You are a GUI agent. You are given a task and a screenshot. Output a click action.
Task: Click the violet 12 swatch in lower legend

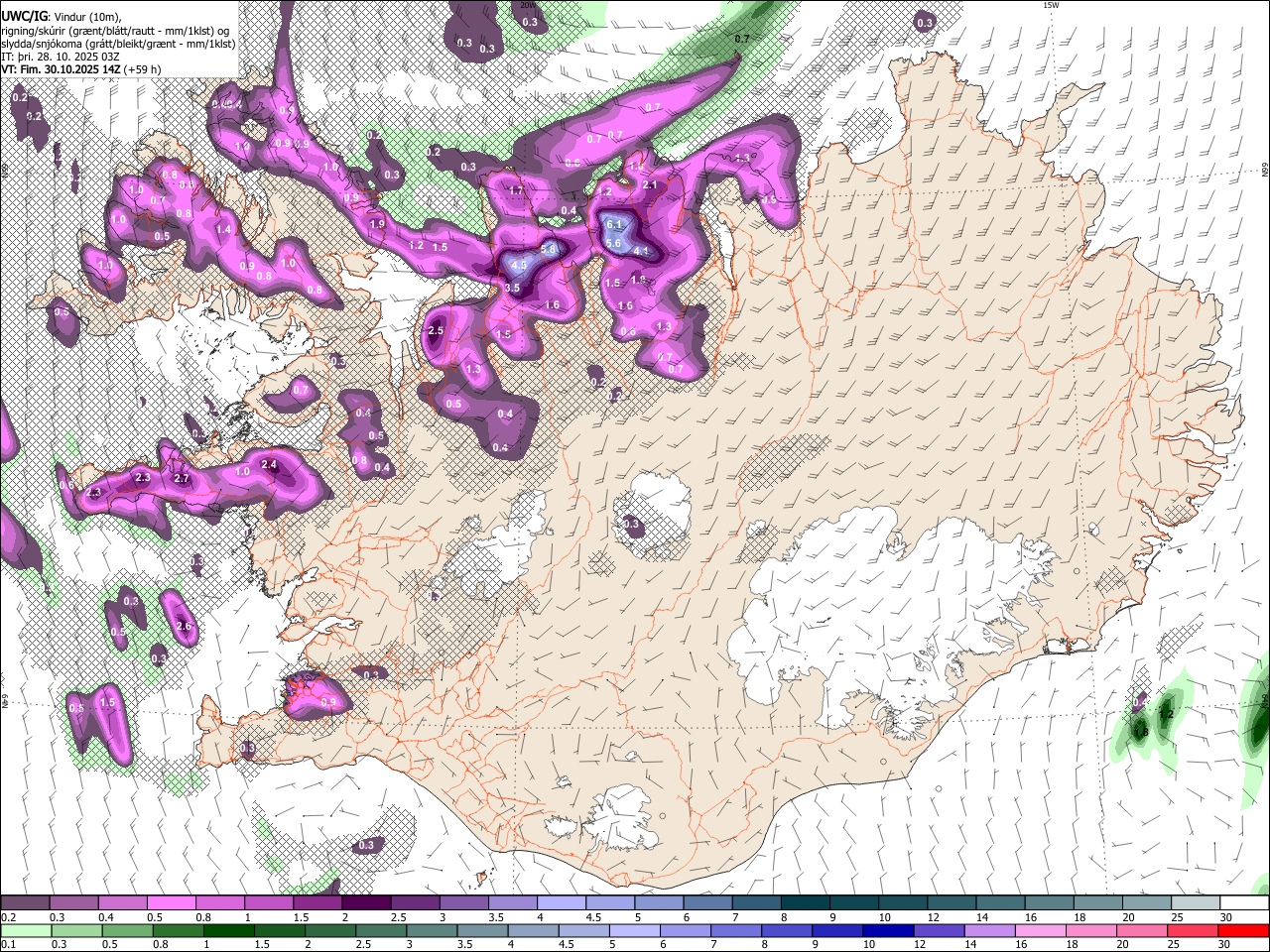pyautogui.click(x=940, y=931)
